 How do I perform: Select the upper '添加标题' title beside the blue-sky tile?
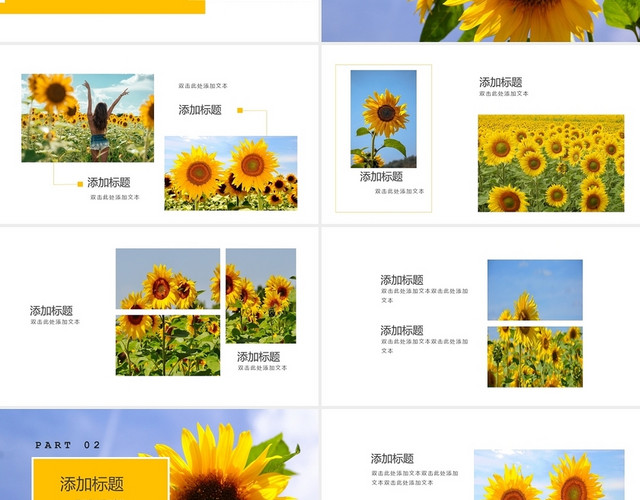click(402, 280)
